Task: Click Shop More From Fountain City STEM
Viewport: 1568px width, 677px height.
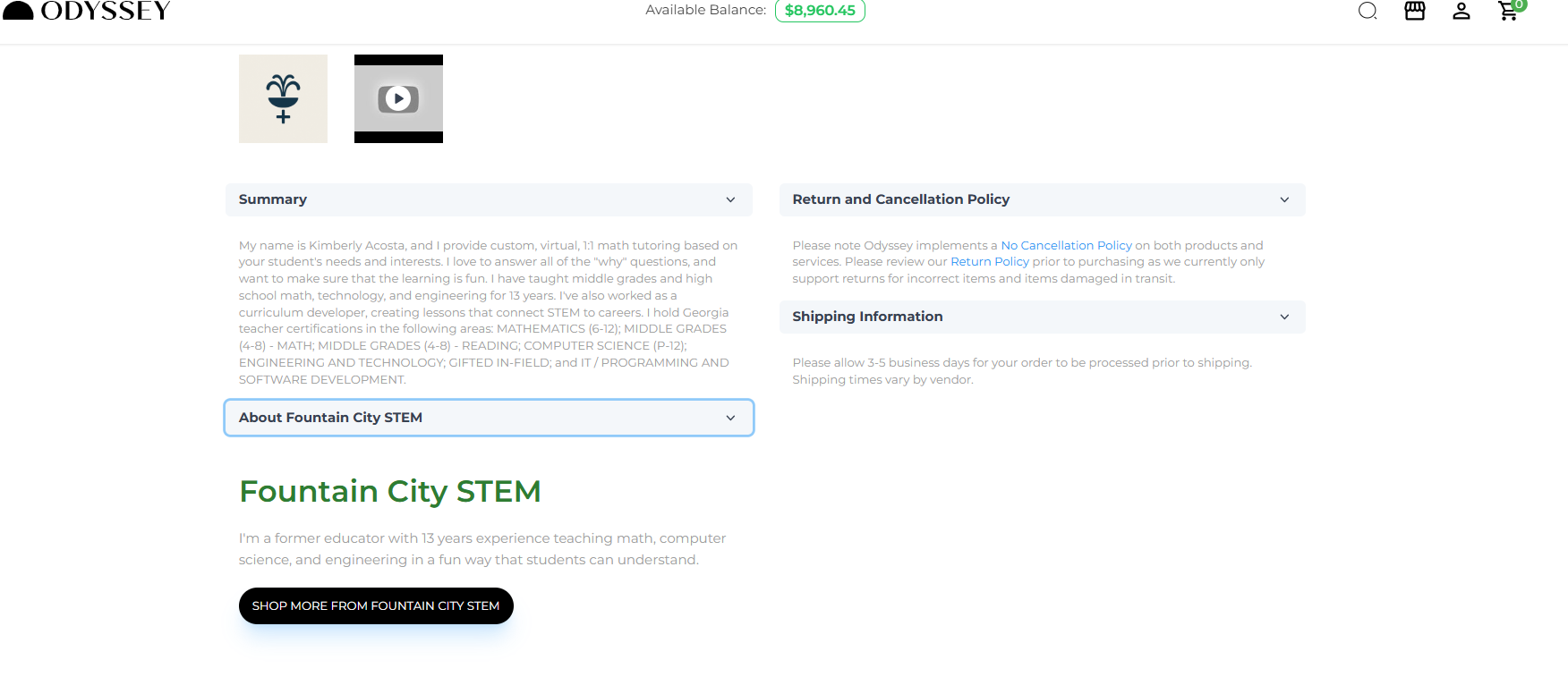Action: click(376, 605)
